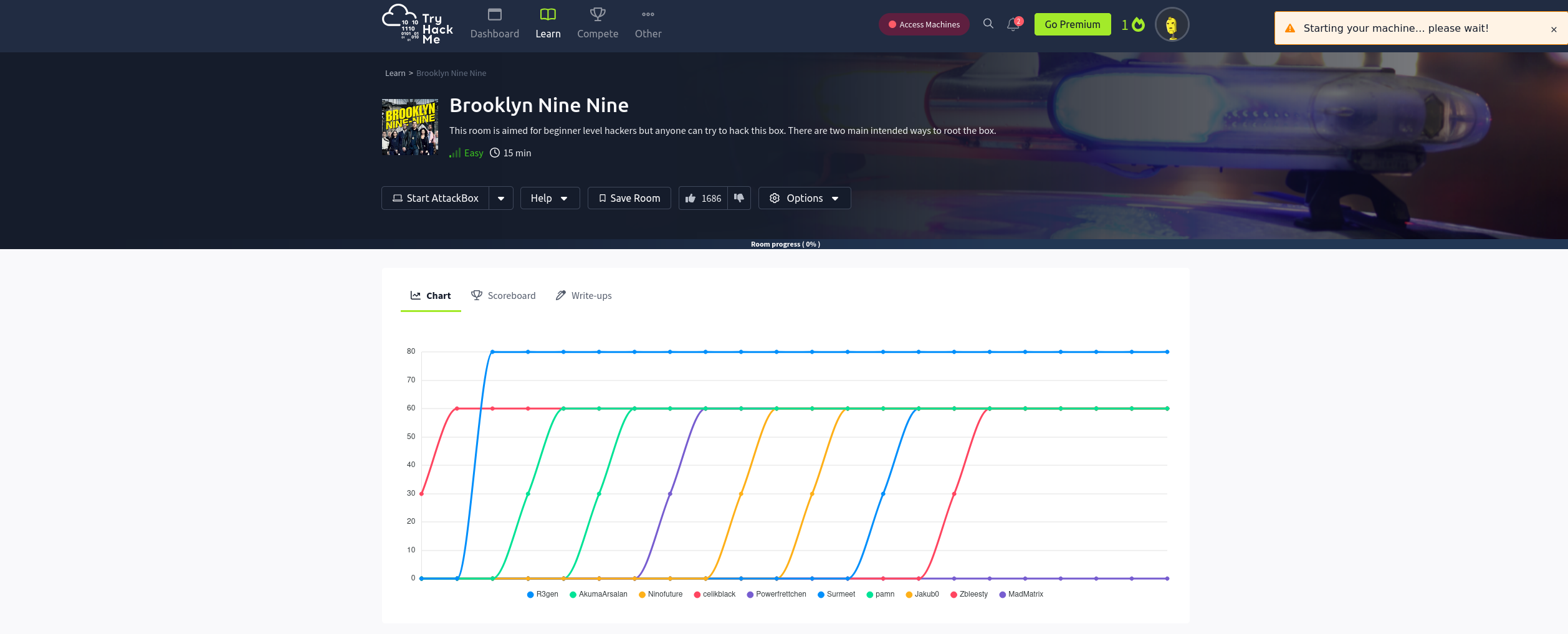Toggle celikblack series in legend
The width and height of the screenshot is (1568, 634).
click(715, 594)
